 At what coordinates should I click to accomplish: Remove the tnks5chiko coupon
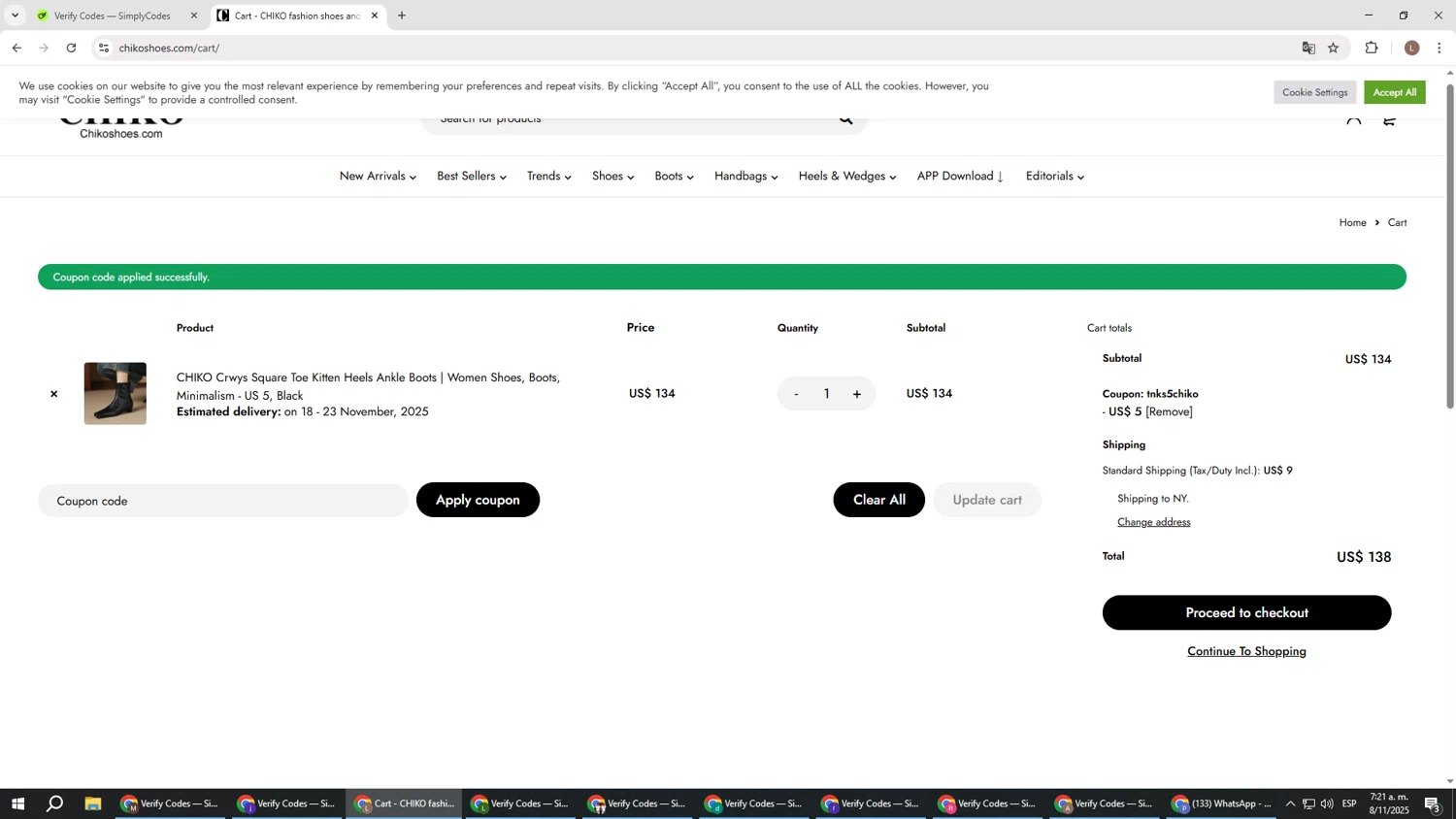coord(1169,412)
